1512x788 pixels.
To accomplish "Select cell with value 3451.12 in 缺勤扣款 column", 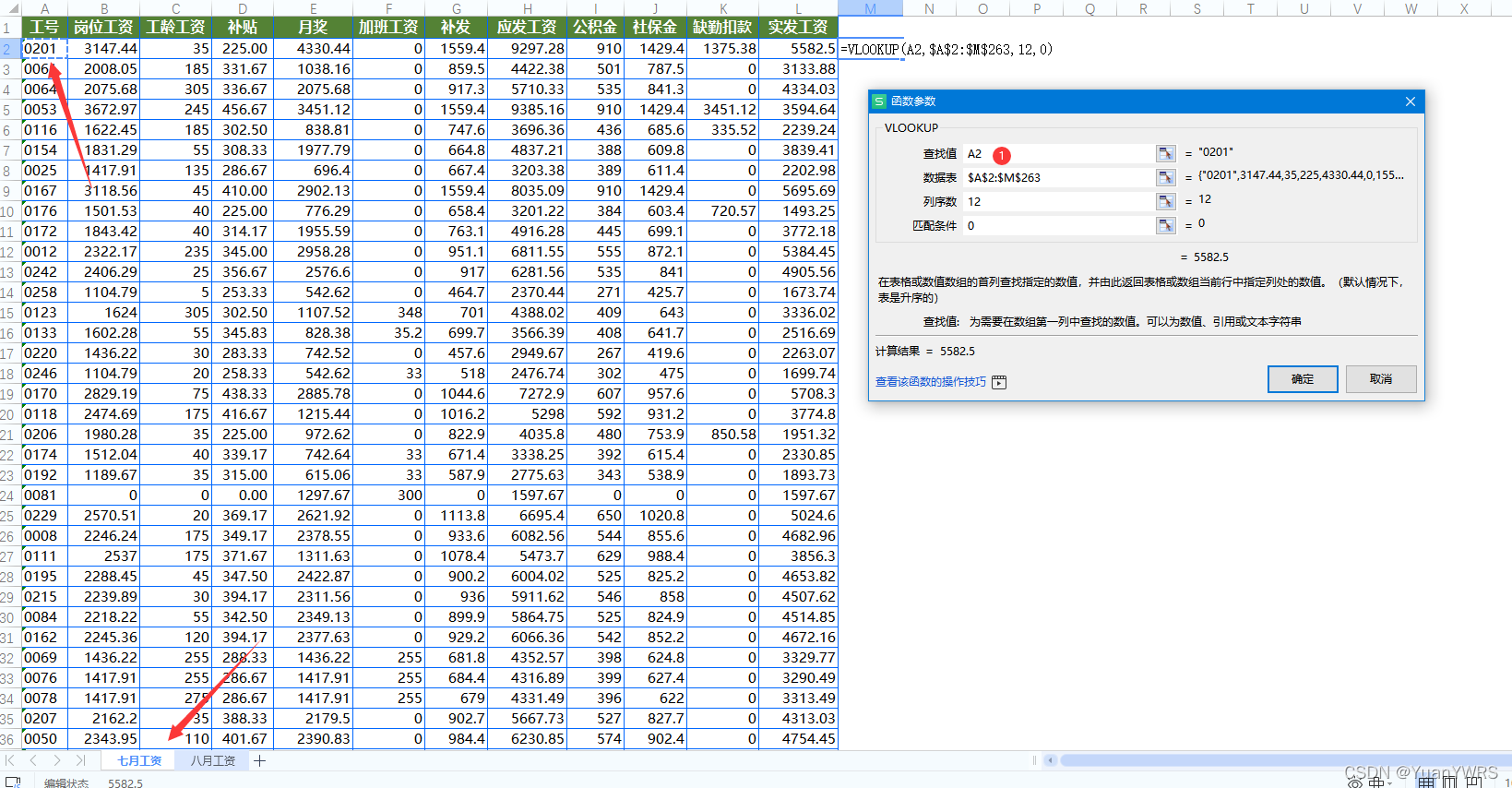I will [722, 110].
